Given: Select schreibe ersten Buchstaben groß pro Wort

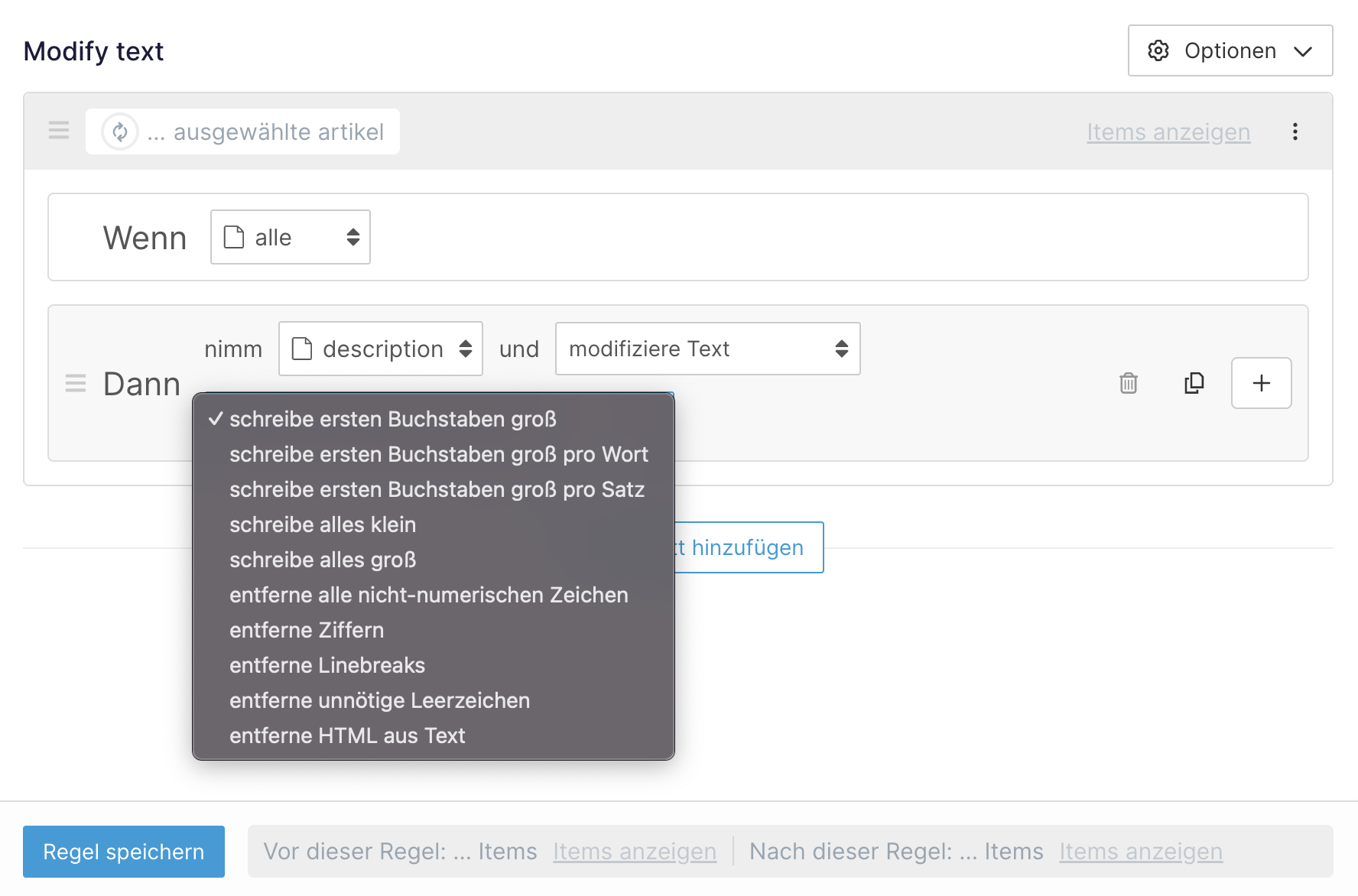Looking at the screenshot, I should [434, 454].
